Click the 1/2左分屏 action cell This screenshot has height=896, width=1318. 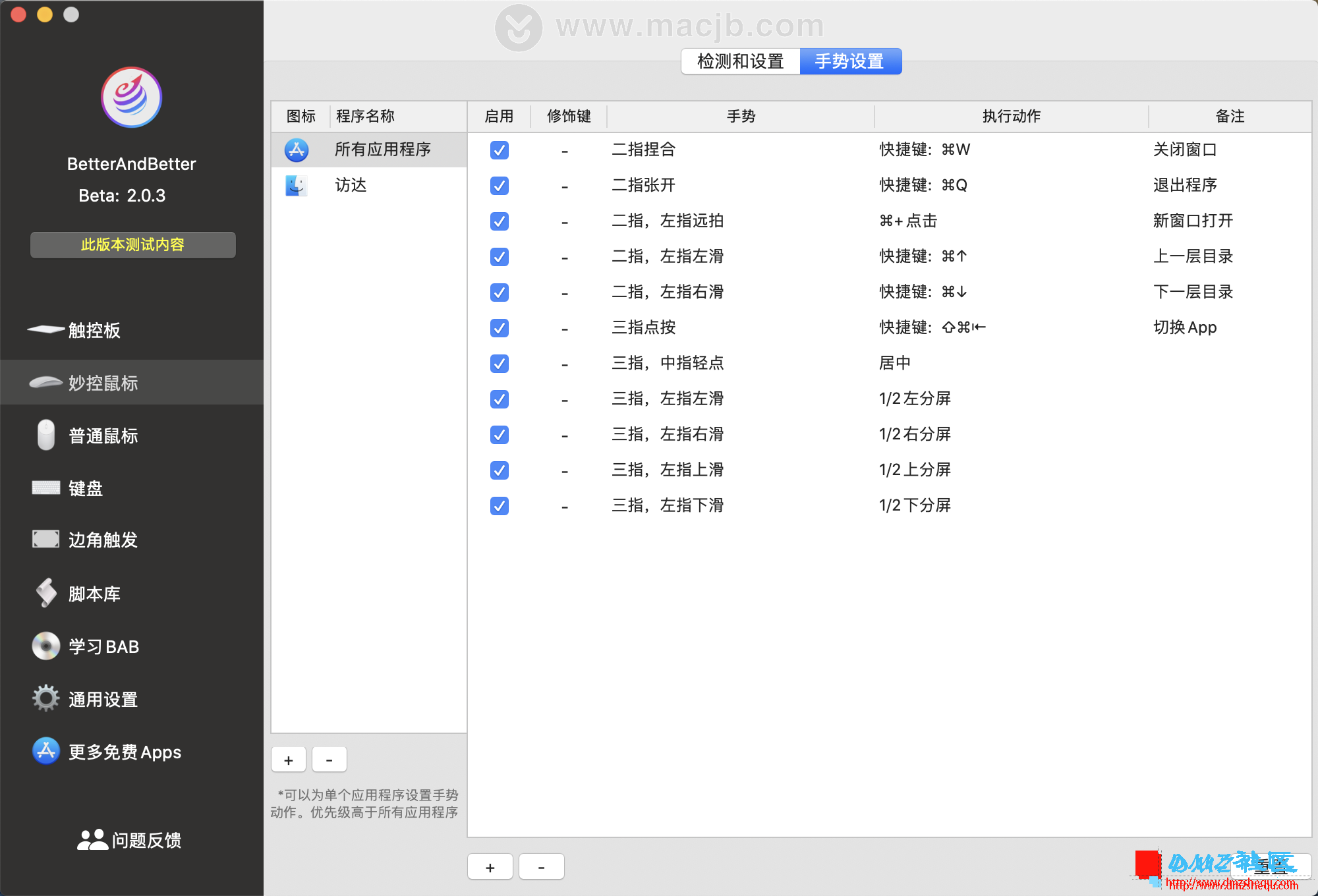[x=915, y=399]
